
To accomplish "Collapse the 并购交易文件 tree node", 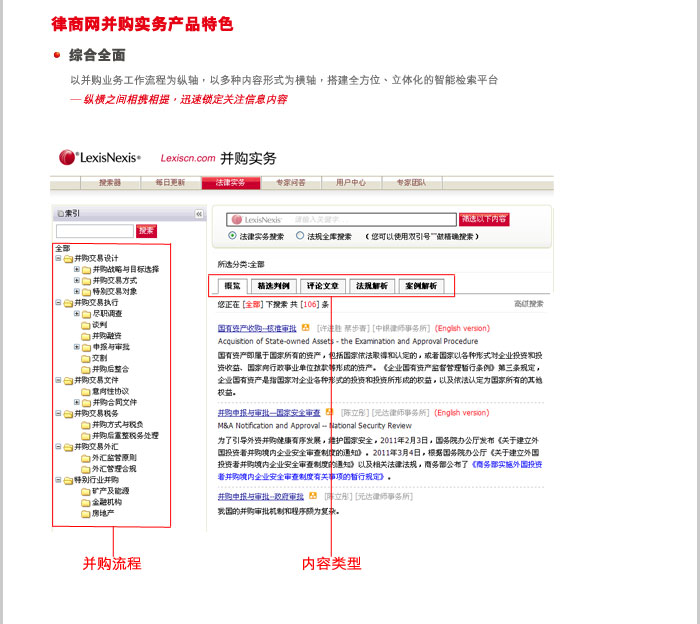I will pyautogui.click(x=58, y=380).
